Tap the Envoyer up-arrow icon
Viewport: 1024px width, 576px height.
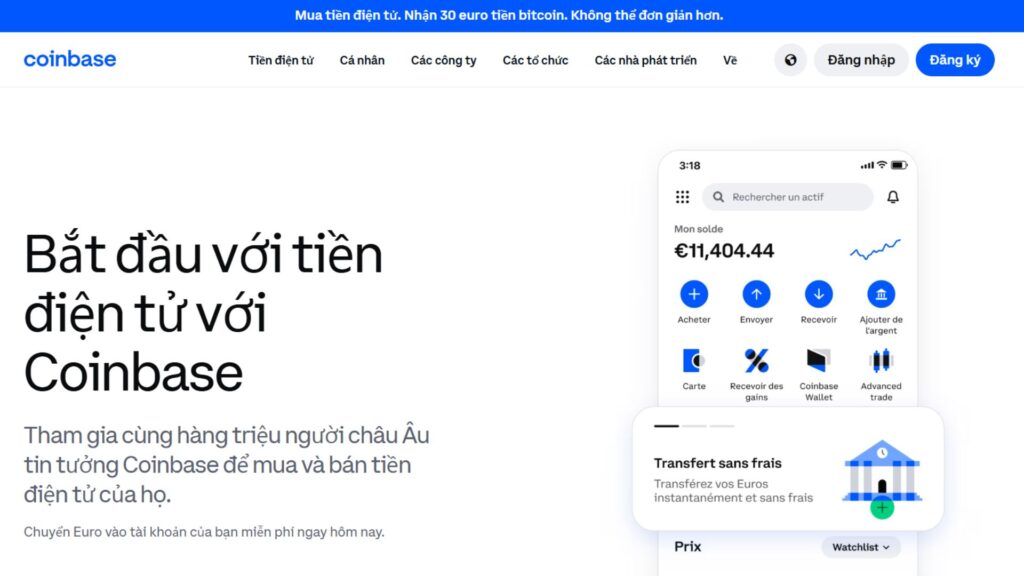756,294
